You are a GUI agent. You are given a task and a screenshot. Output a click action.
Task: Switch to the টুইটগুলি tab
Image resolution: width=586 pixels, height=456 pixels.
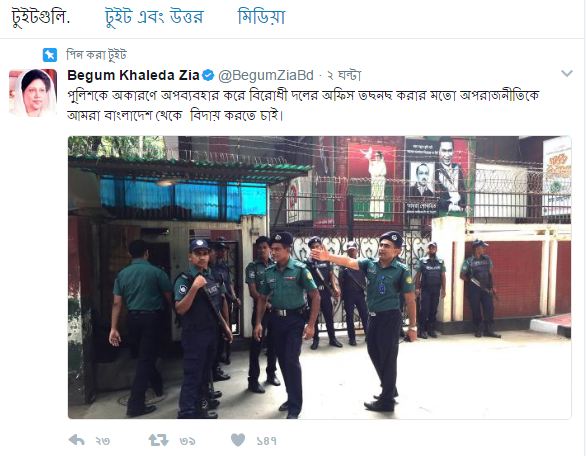pyautogui.click(x=41, y=17)
